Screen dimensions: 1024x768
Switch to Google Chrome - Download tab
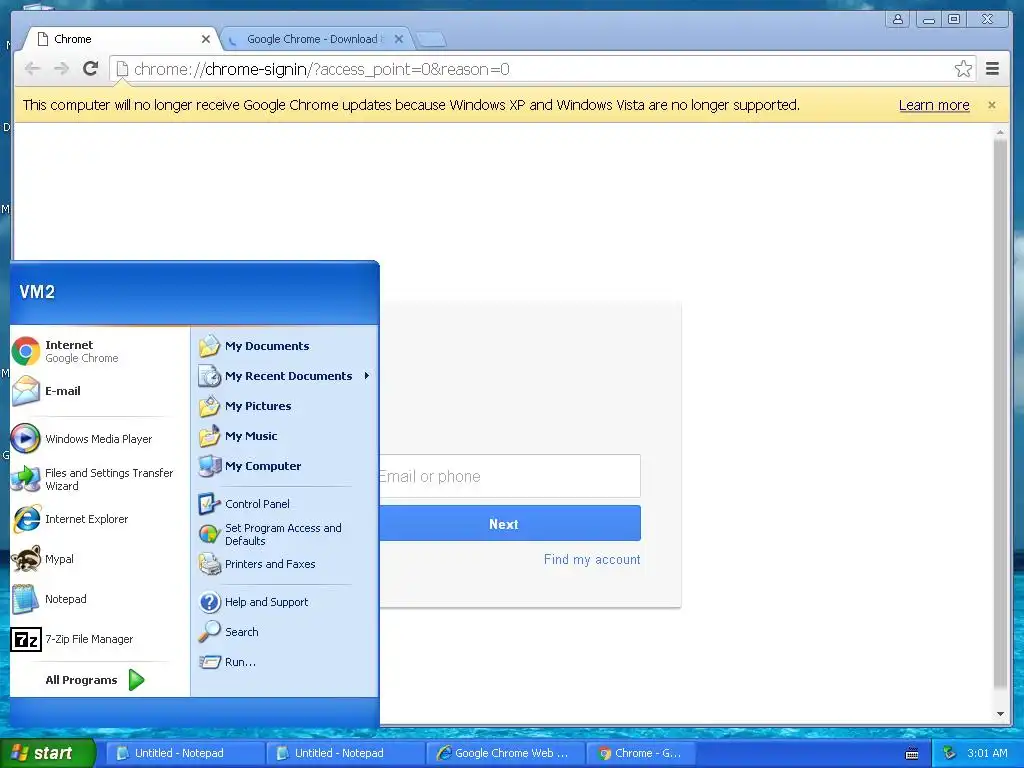(x=315, y=39)
